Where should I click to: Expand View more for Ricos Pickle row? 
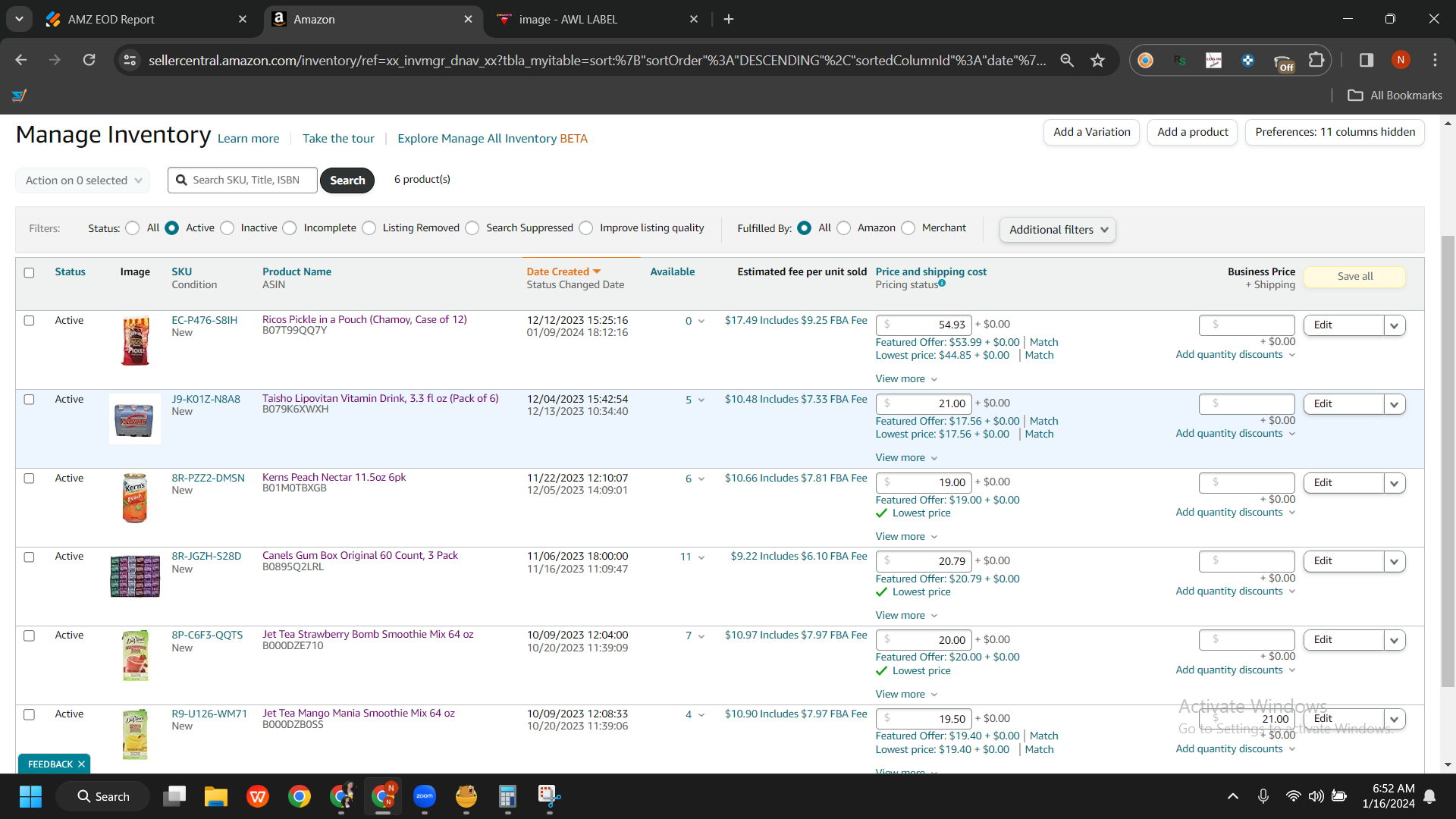pos(907,379)
